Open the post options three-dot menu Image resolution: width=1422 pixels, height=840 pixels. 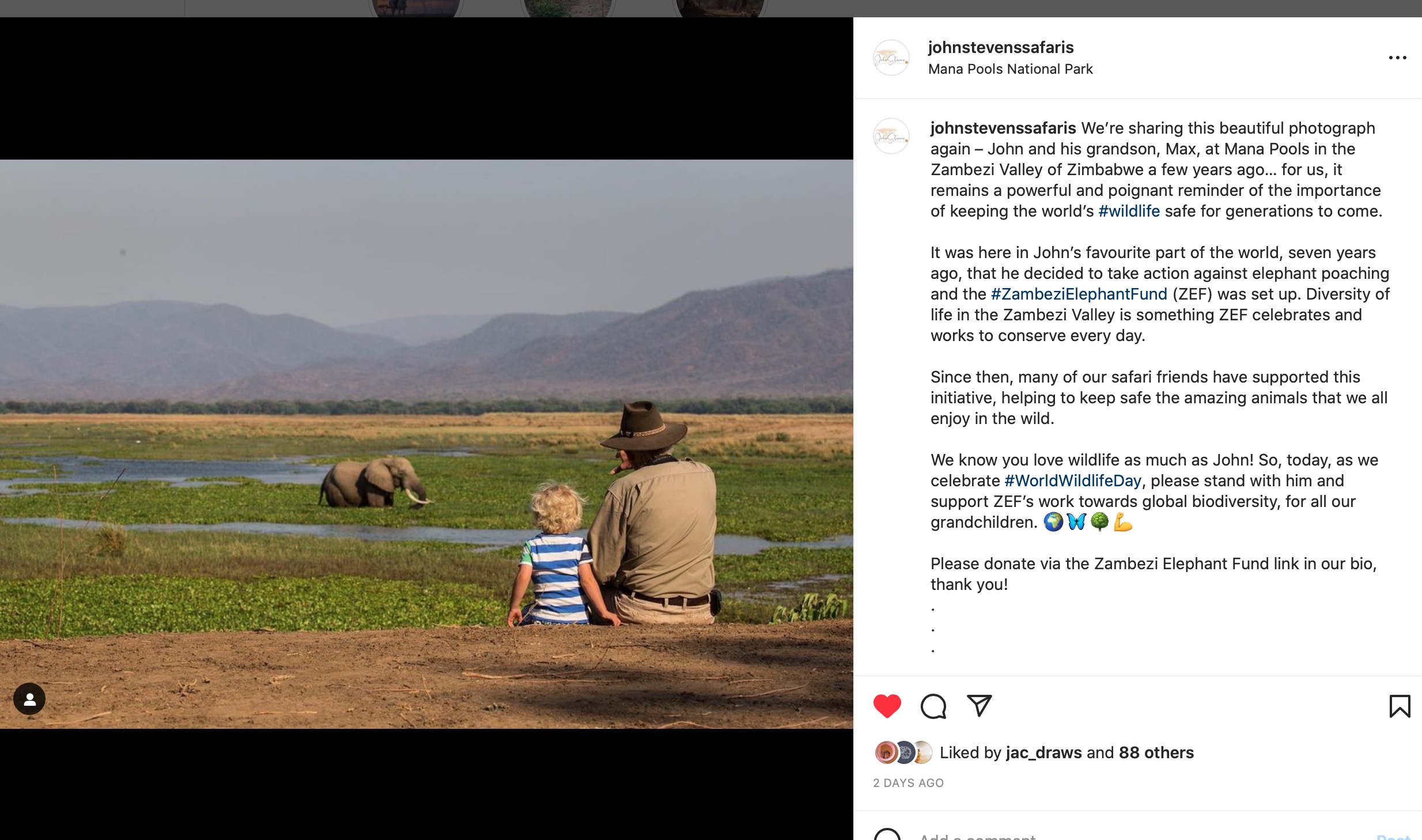[x=1397, y=56]
